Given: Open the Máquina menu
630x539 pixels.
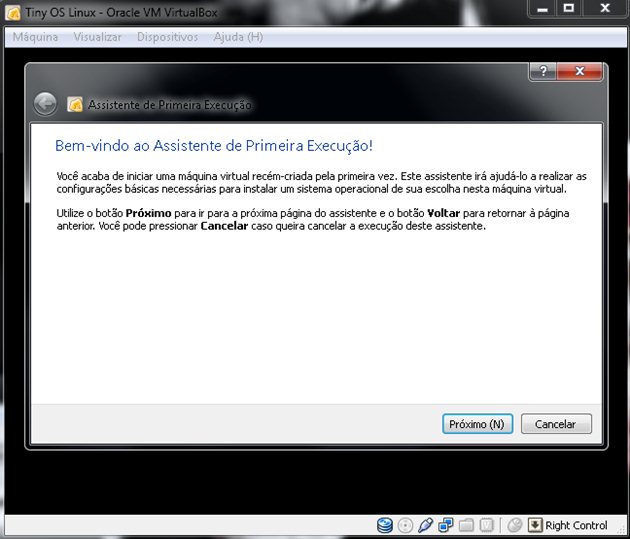Looking at the screenshot, I should coord(35,37).
